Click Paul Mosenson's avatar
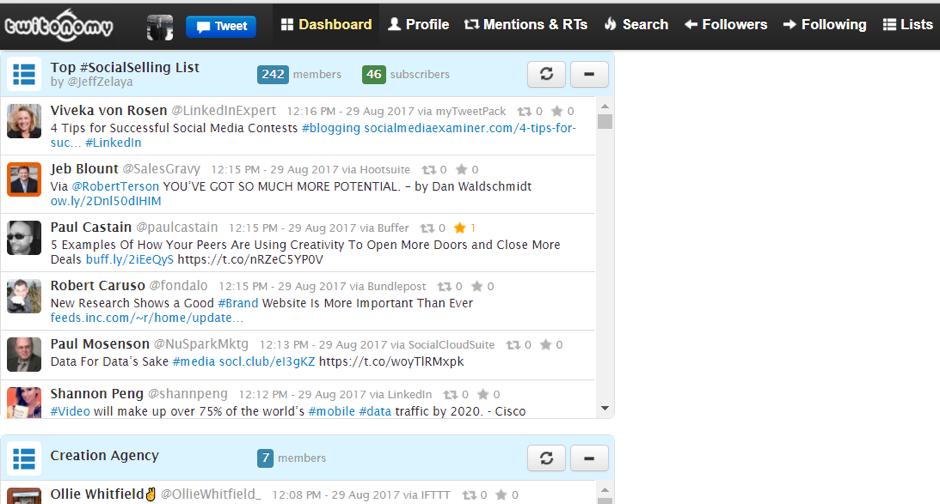The image size is (940, 504). (x=24, y=354)
